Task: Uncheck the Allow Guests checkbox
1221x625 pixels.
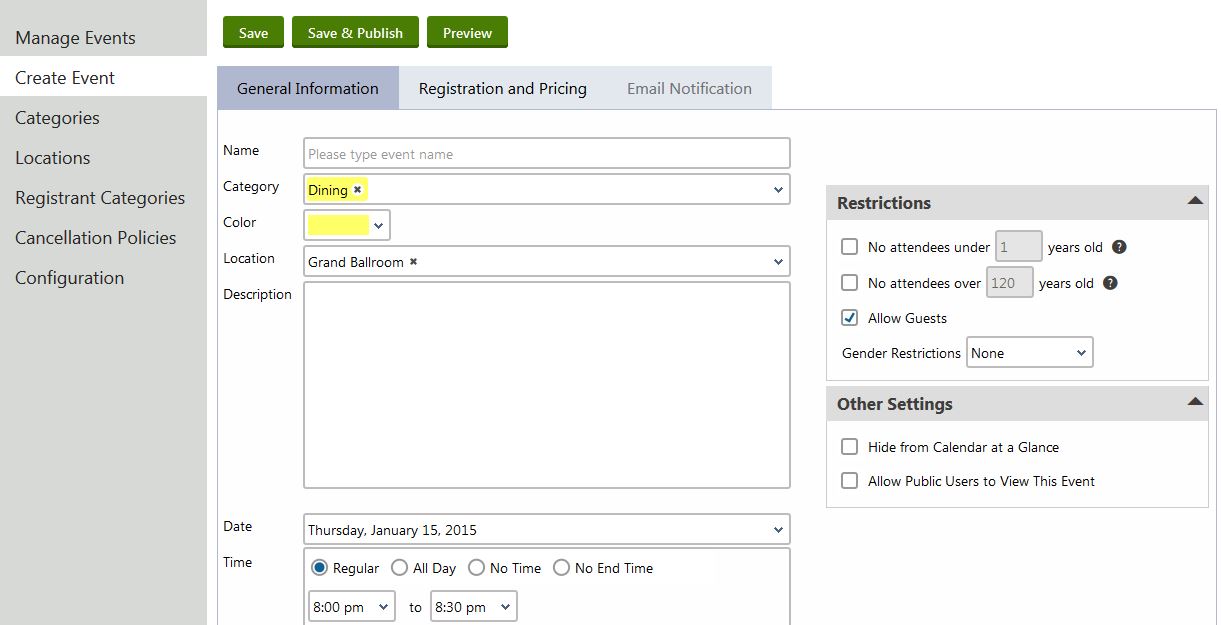Action: (850, 318)
